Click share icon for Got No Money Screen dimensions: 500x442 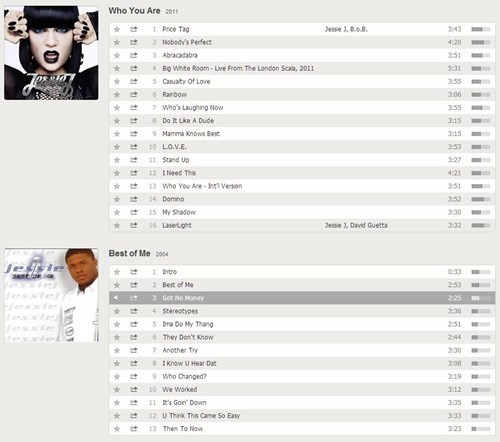tap(134, 298)
